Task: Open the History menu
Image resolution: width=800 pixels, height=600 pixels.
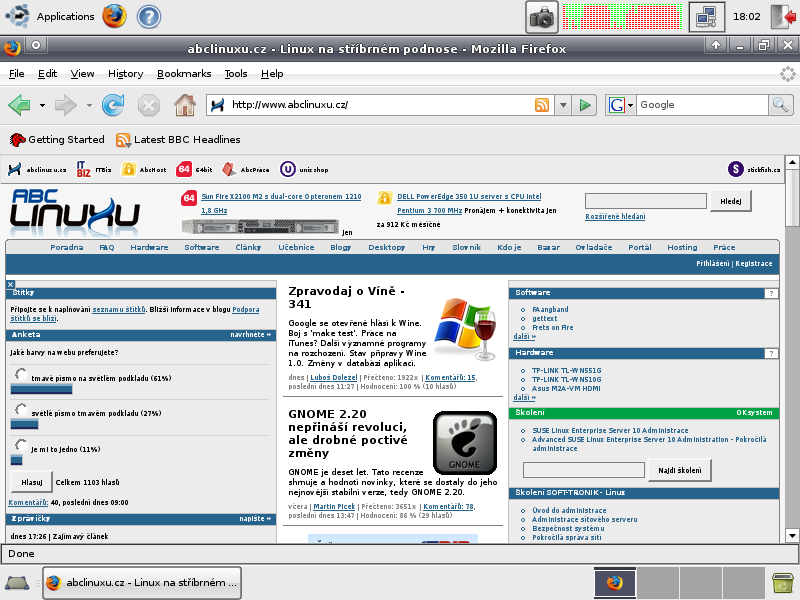Action: [126, 74]
